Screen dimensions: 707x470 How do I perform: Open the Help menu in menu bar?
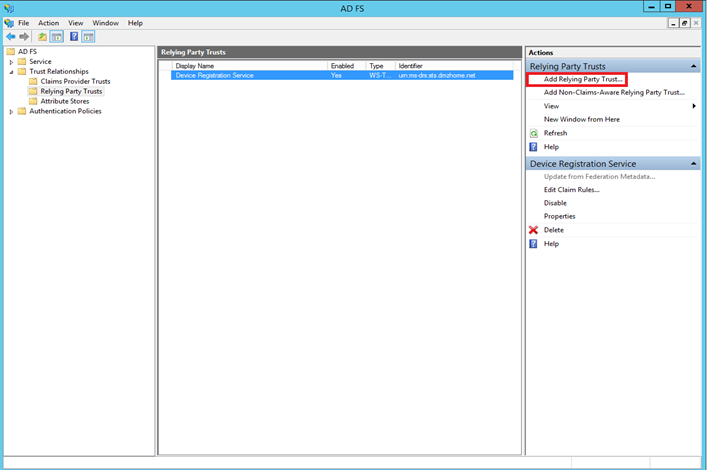point(135,23)
